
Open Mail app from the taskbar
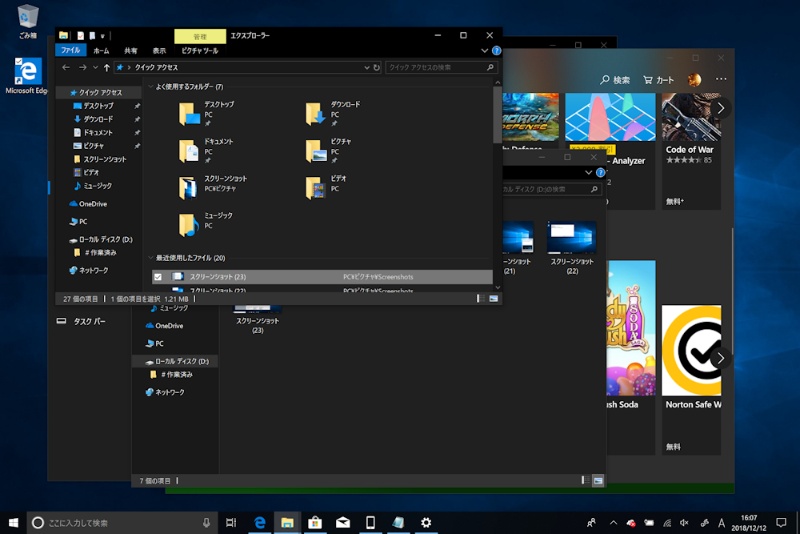pyautogui.click(x=343, y=522)
